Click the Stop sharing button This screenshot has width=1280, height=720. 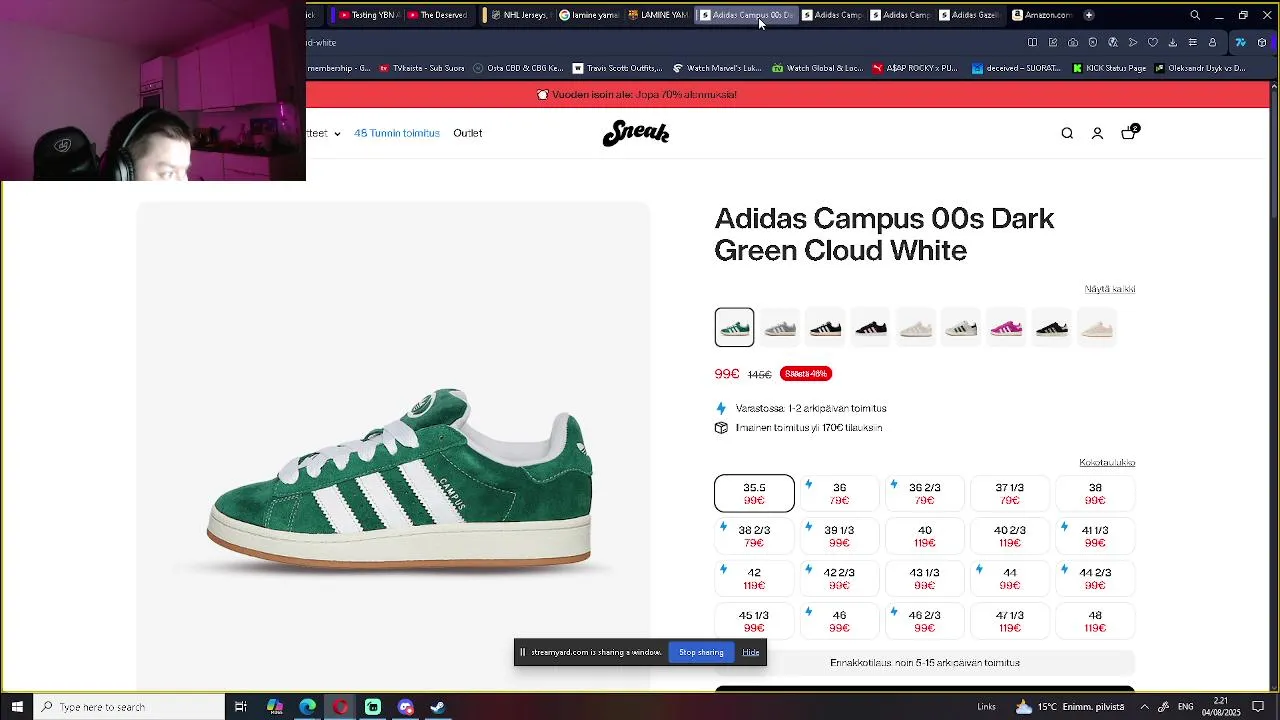[x=701, y=652]
